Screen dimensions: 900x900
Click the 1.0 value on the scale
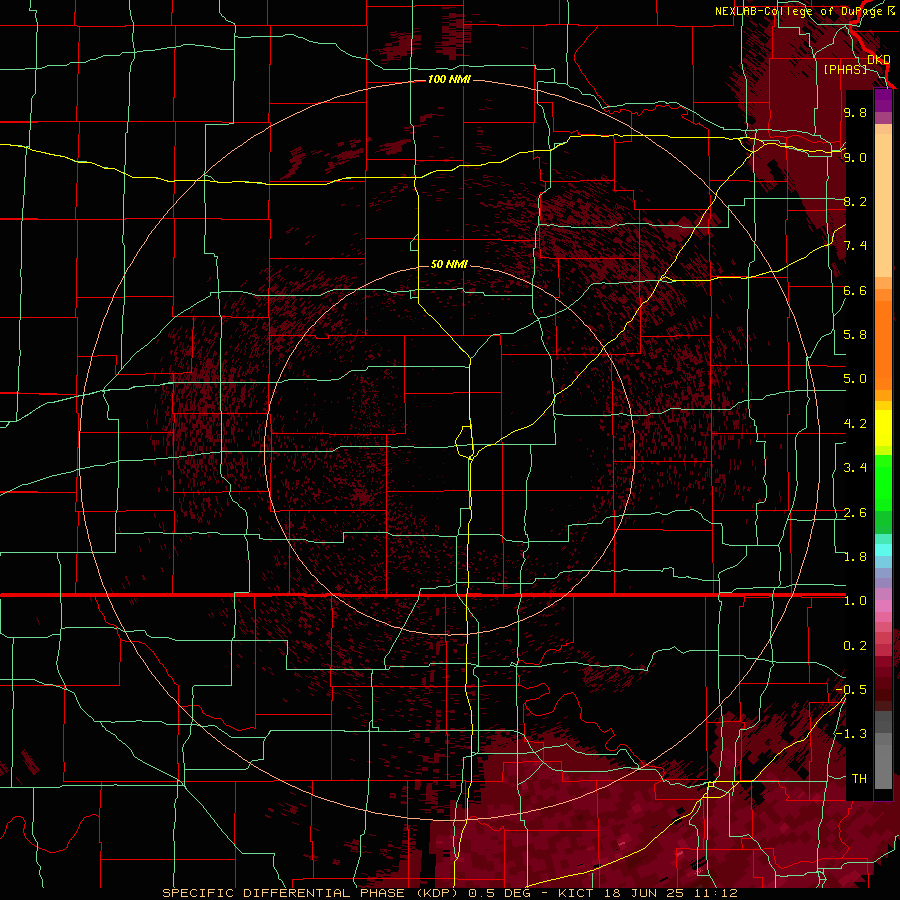[855, 601]
